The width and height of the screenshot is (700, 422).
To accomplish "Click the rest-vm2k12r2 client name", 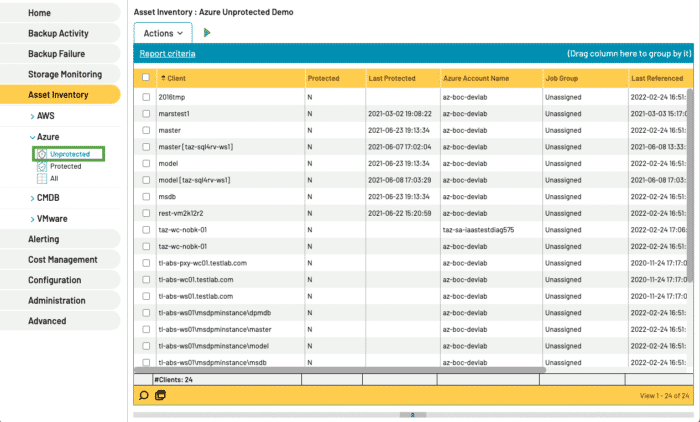I will [x=181, y=213].
